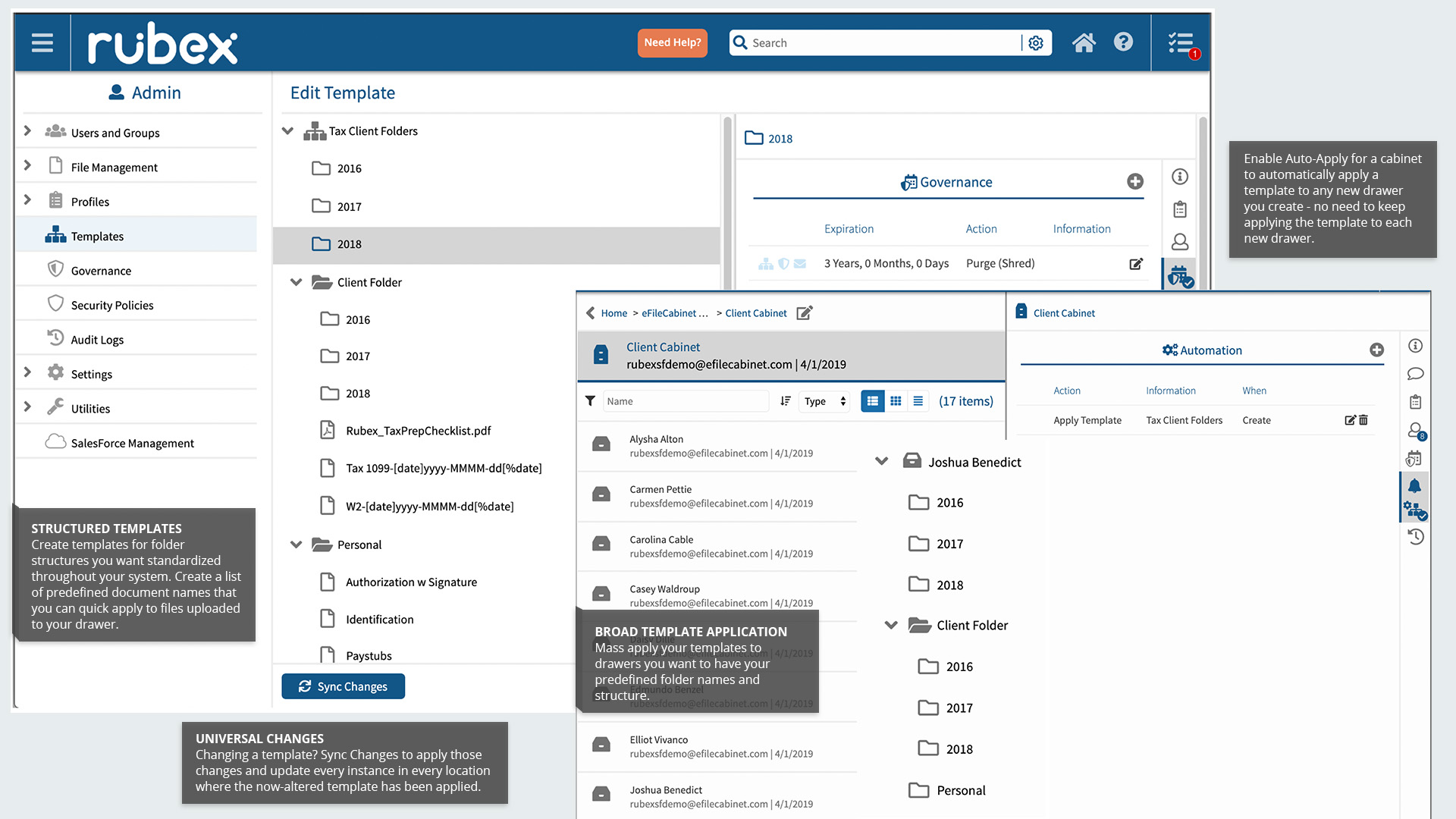1456x819 pixels.
Task: Click the Home icon in header
Action: [1084, 43]
